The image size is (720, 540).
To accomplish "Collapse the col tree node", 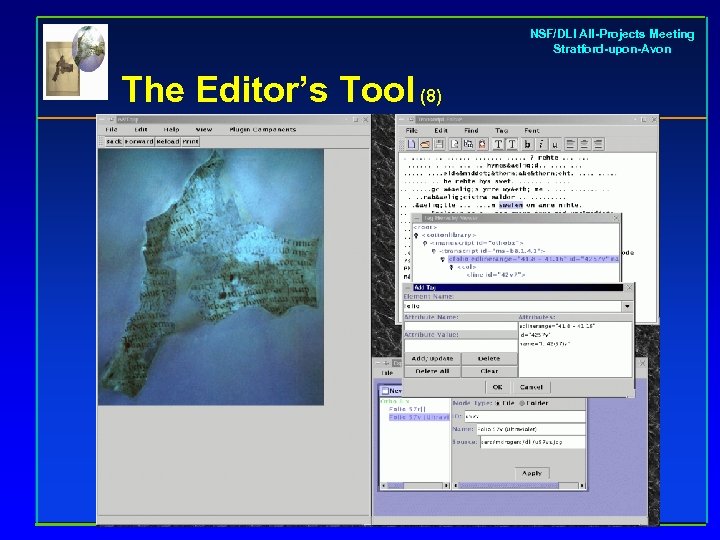I will [451, 267].
